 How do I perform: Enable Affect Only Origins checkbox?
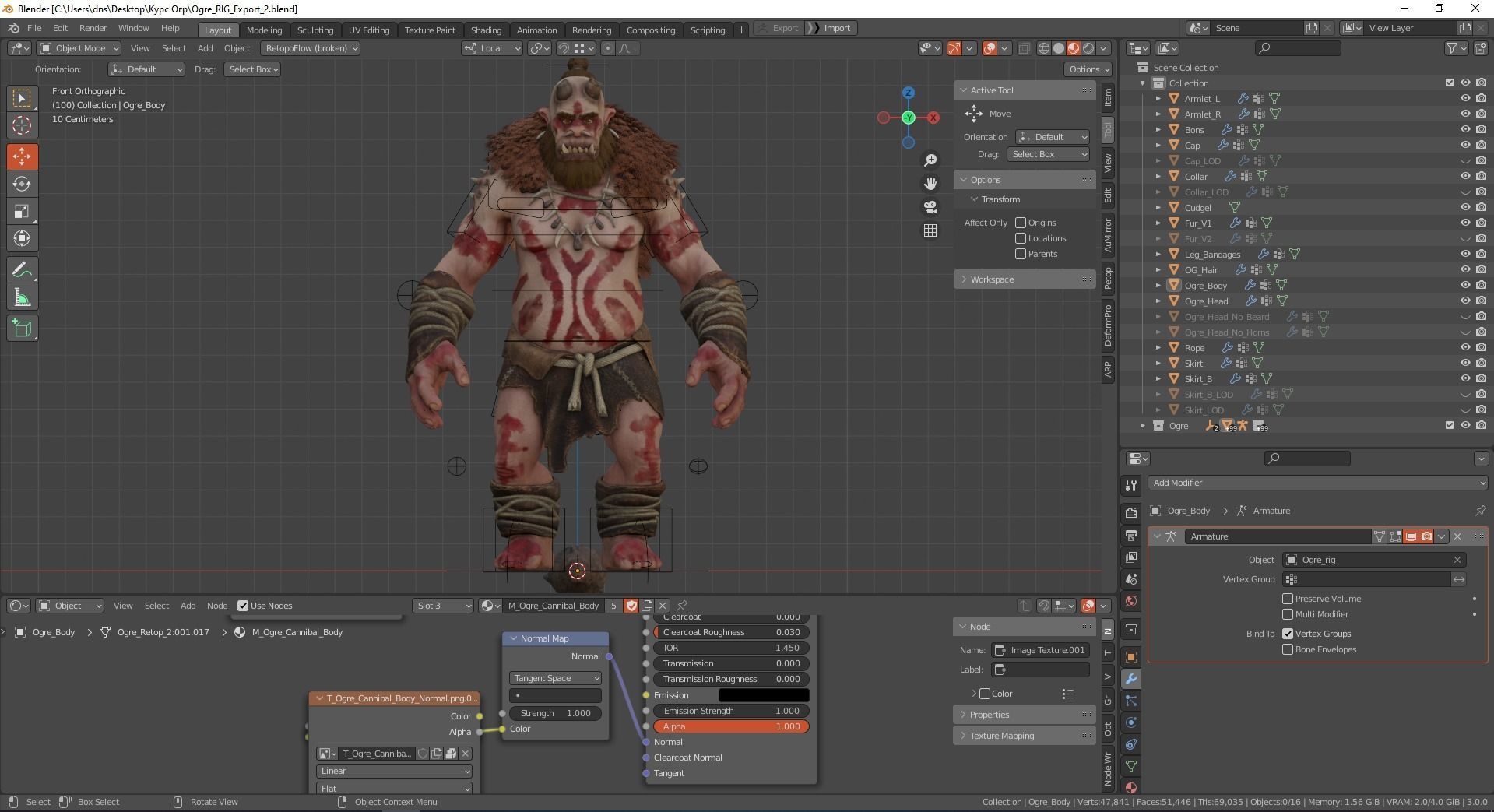[1021, 223]
